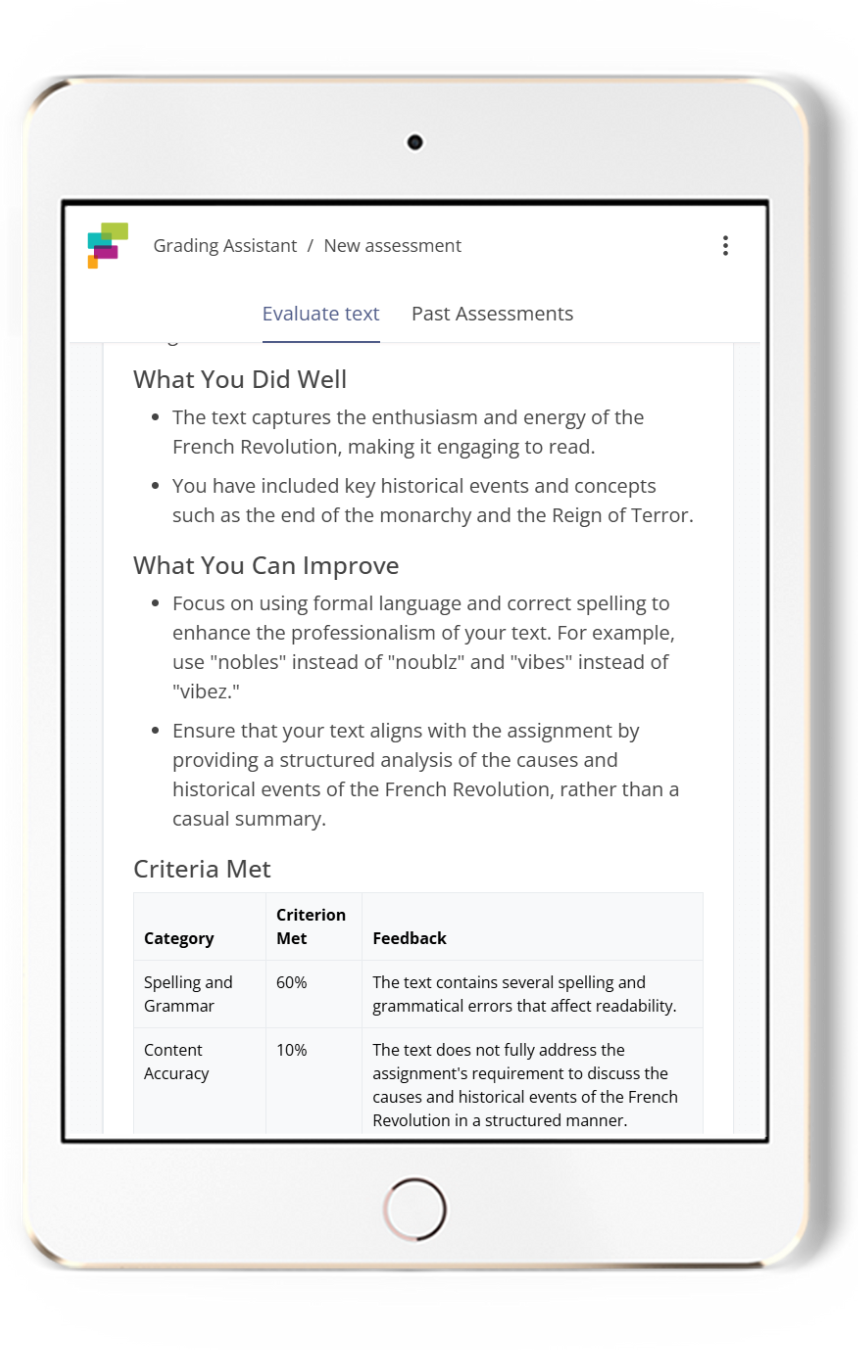Click the bullet mentioning Reign of Terror
This screenshot has height=1350, width=858.
point(432,500)
